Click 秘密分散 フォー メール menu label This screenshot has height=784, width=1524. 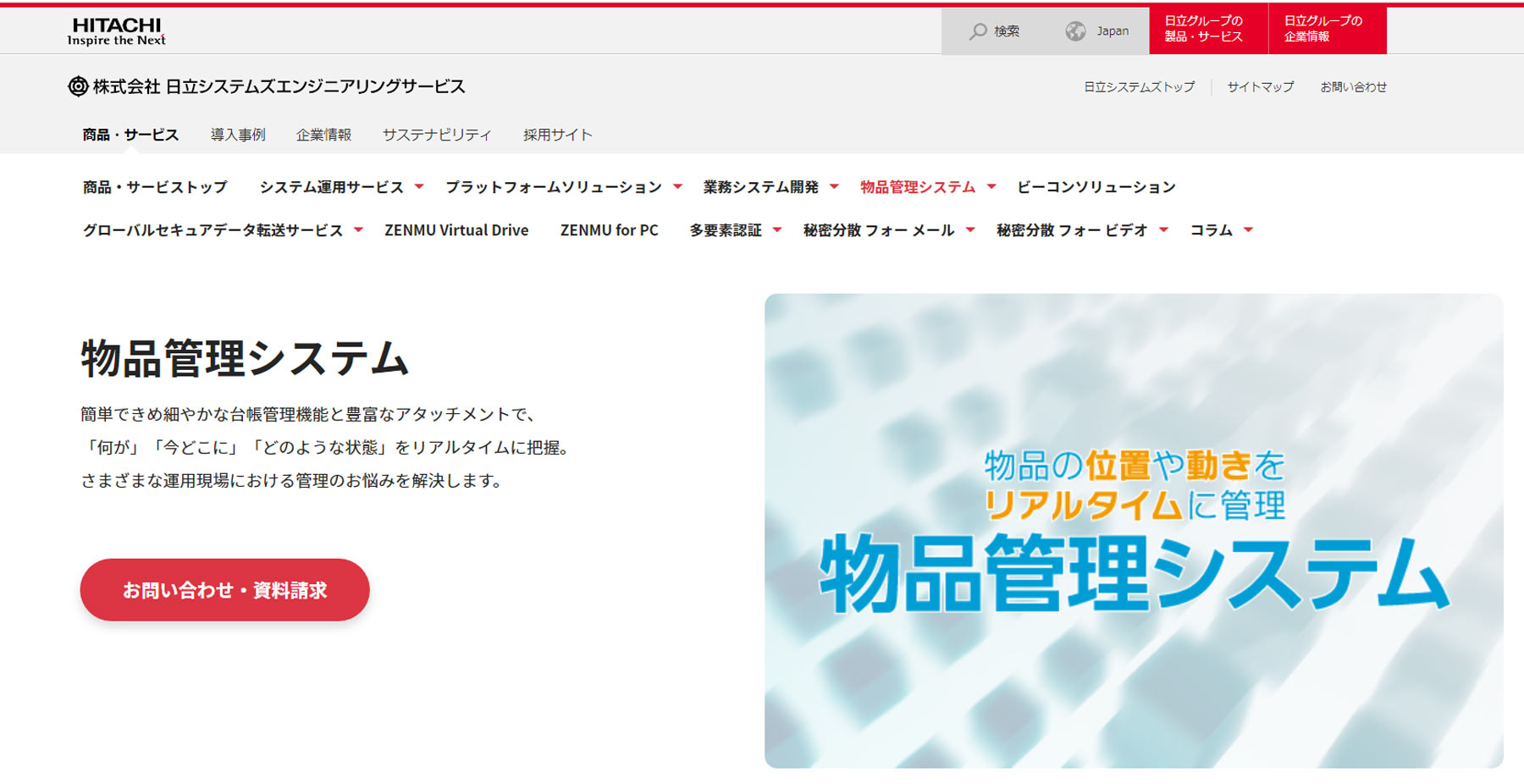tap(879, 230)
